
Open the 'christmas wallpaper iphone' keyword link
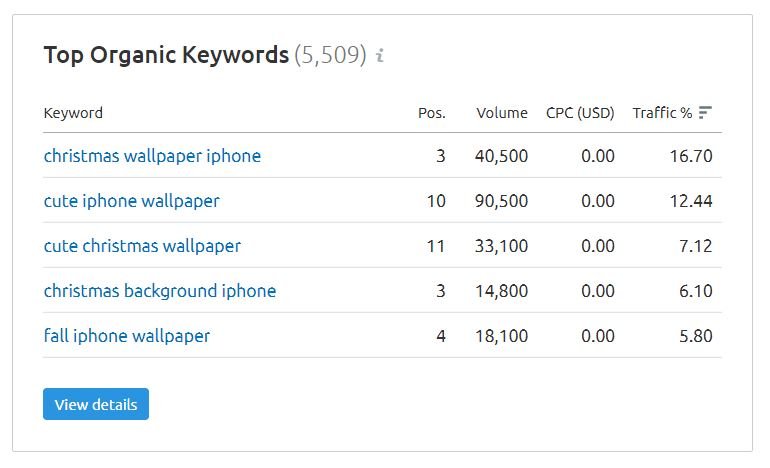tap(152, 156)
